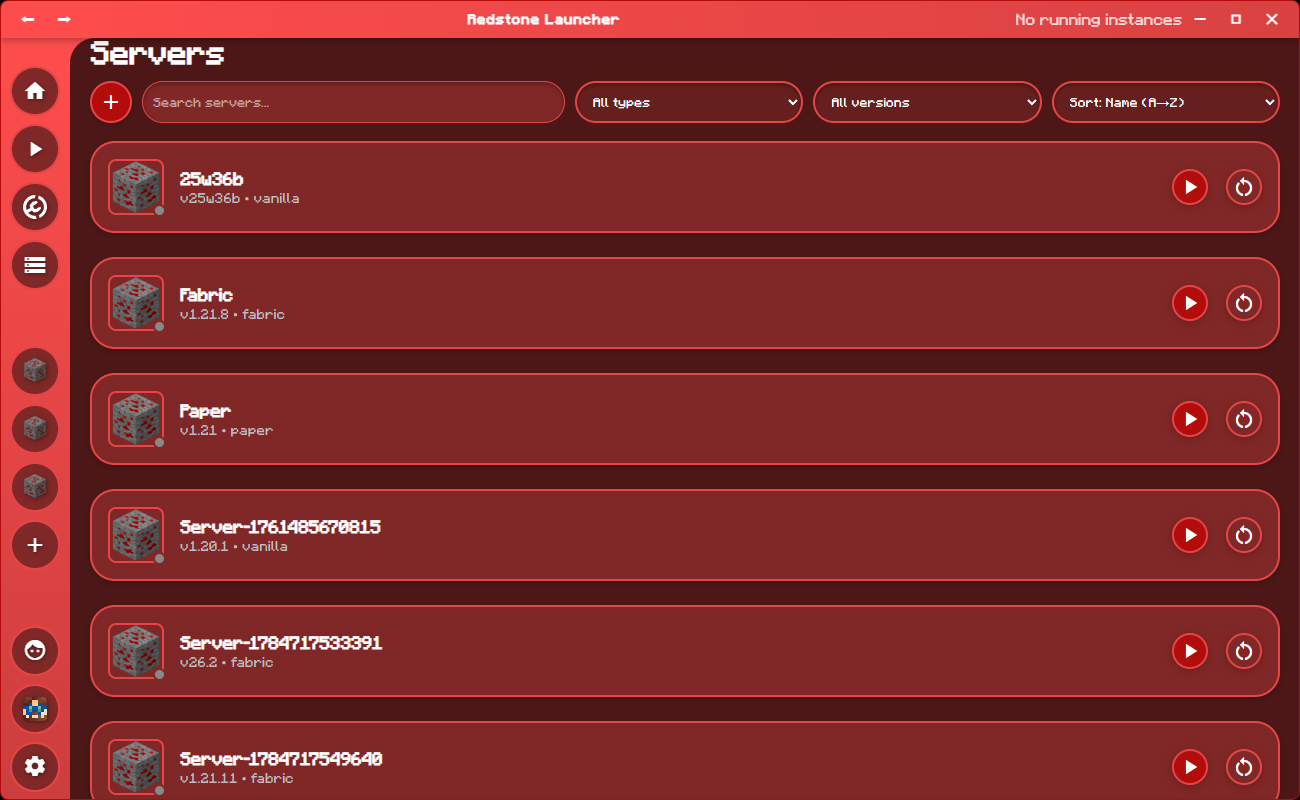Select the Server-1784717533391 title
The width and height of the screenshot is (1300, 800).
[x=281, y=643]
